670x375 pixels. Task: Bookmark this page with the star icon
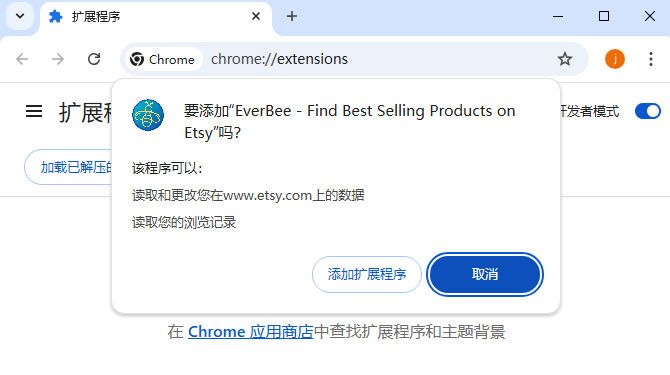564,59
